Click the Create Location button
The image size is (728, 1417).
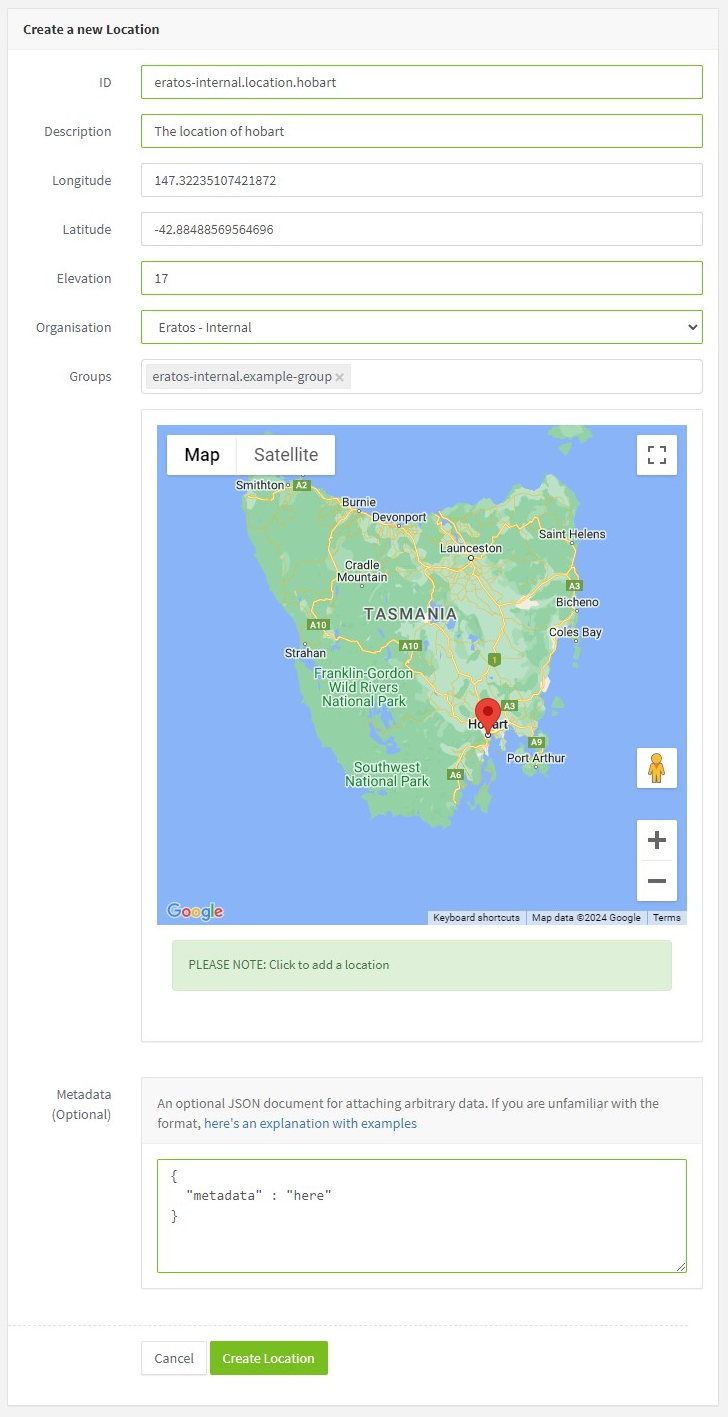pyautogui.click(x=269, y=1358)
